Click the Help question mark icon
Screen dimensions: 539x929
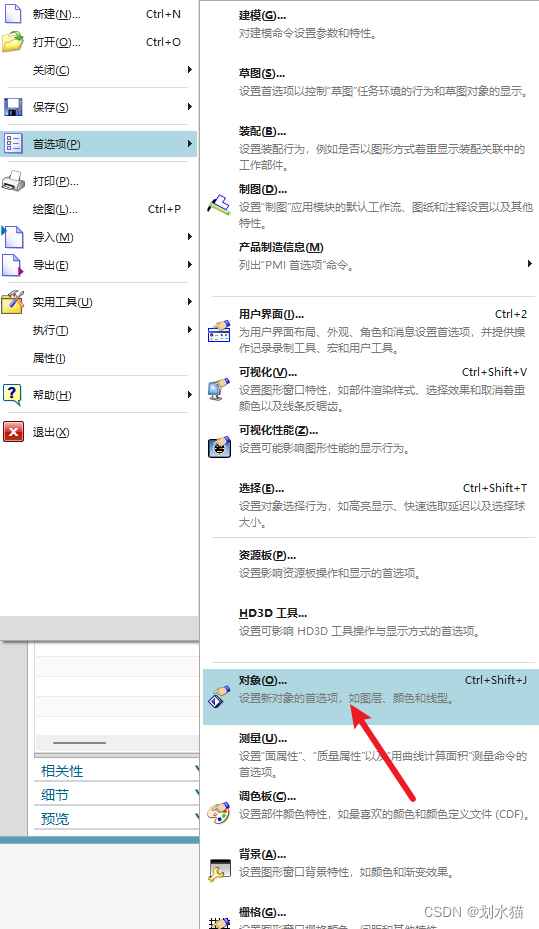pyautogui.click(x=12, y=395)
